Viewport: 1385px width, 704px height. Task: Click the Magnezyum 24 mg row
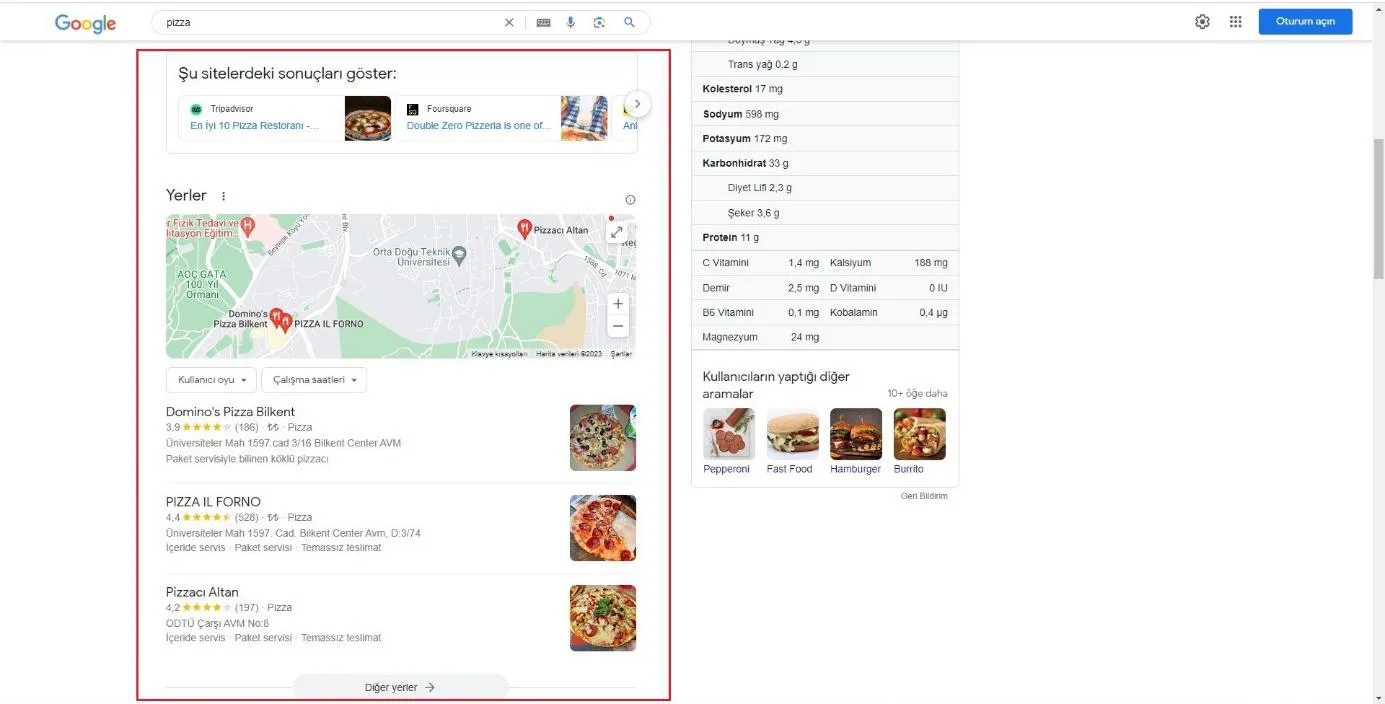[761, 337]
